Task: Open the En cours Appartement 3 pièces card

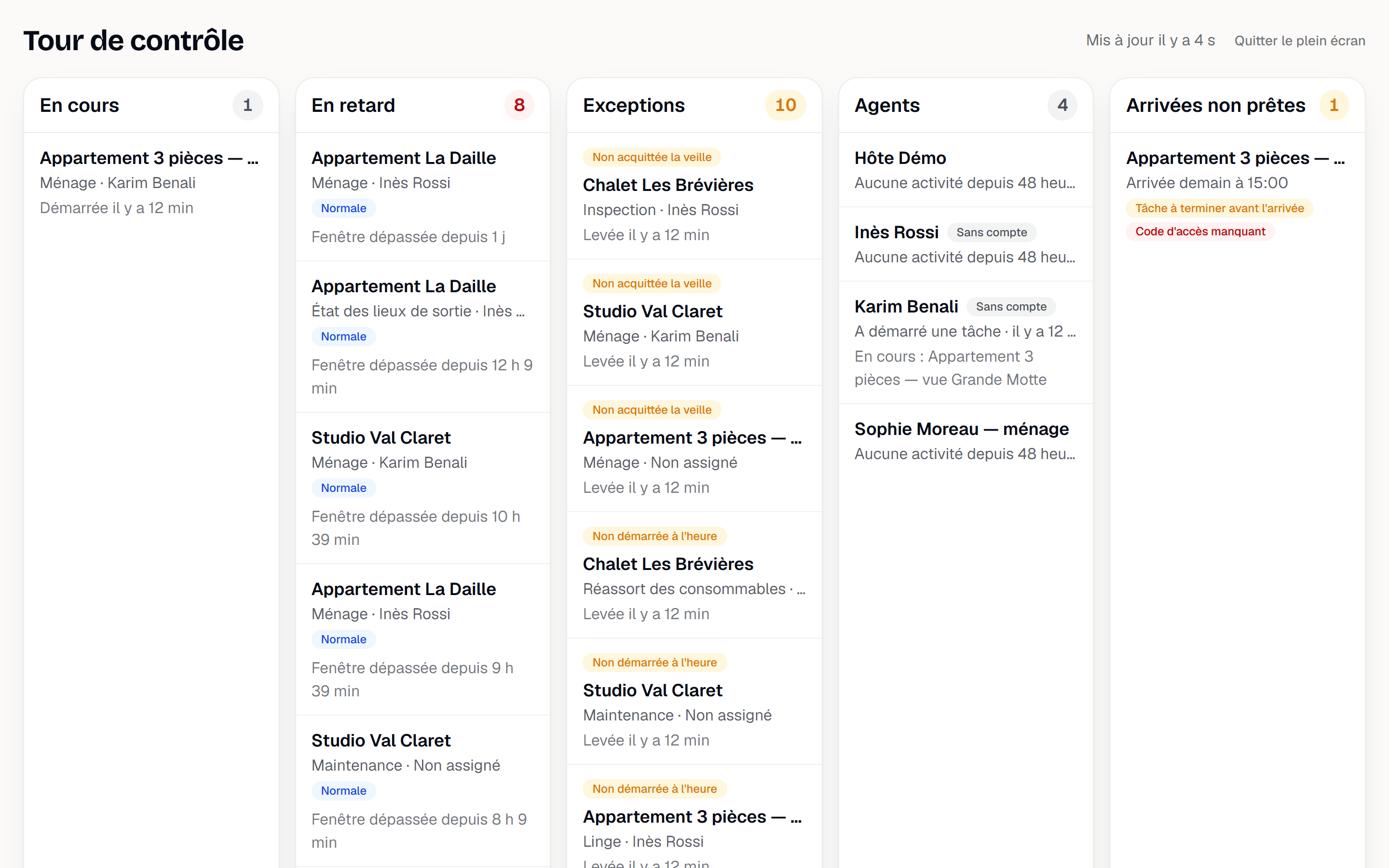Action: [151, 183]
